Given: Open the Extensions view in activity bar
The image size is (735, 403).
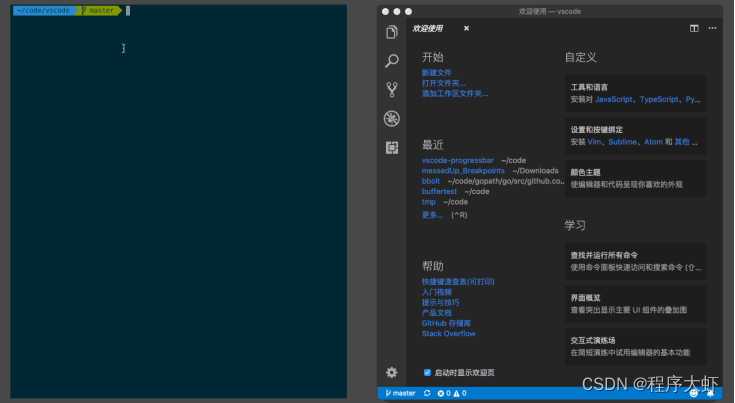Looking at the screenshot, I should (392, 148).
